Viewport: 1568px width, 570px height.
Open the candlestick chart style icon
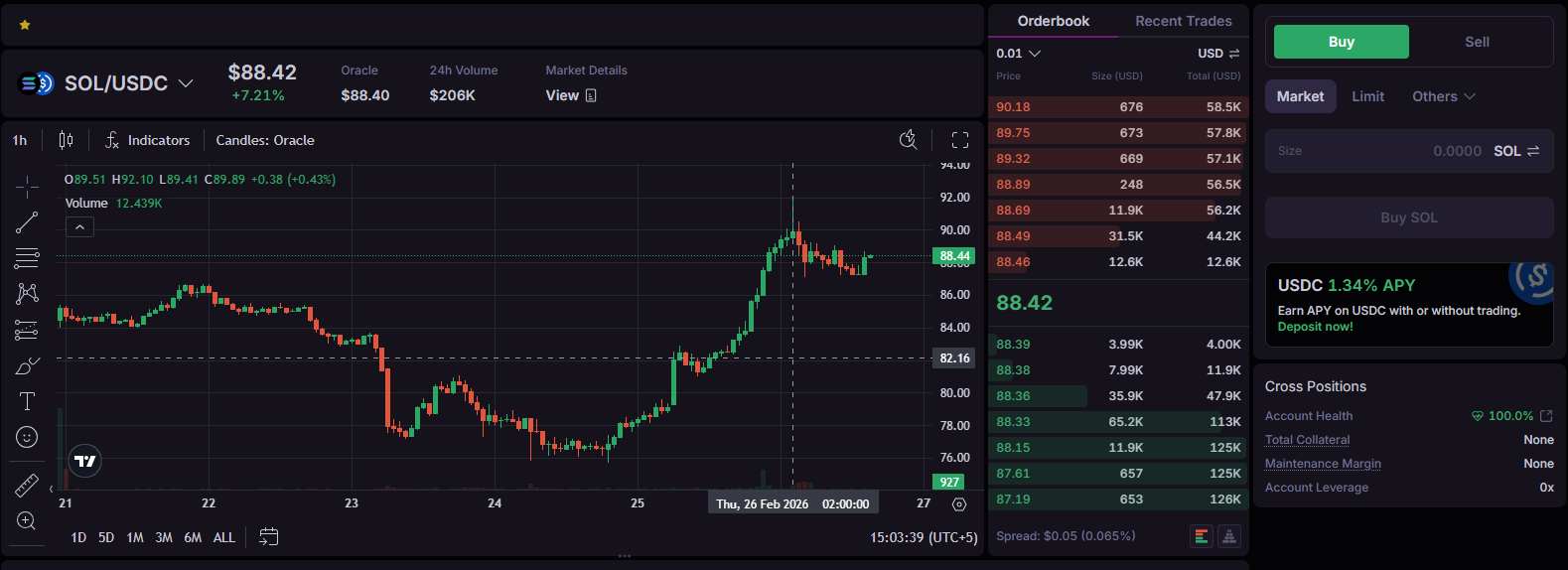coord(66,140)
